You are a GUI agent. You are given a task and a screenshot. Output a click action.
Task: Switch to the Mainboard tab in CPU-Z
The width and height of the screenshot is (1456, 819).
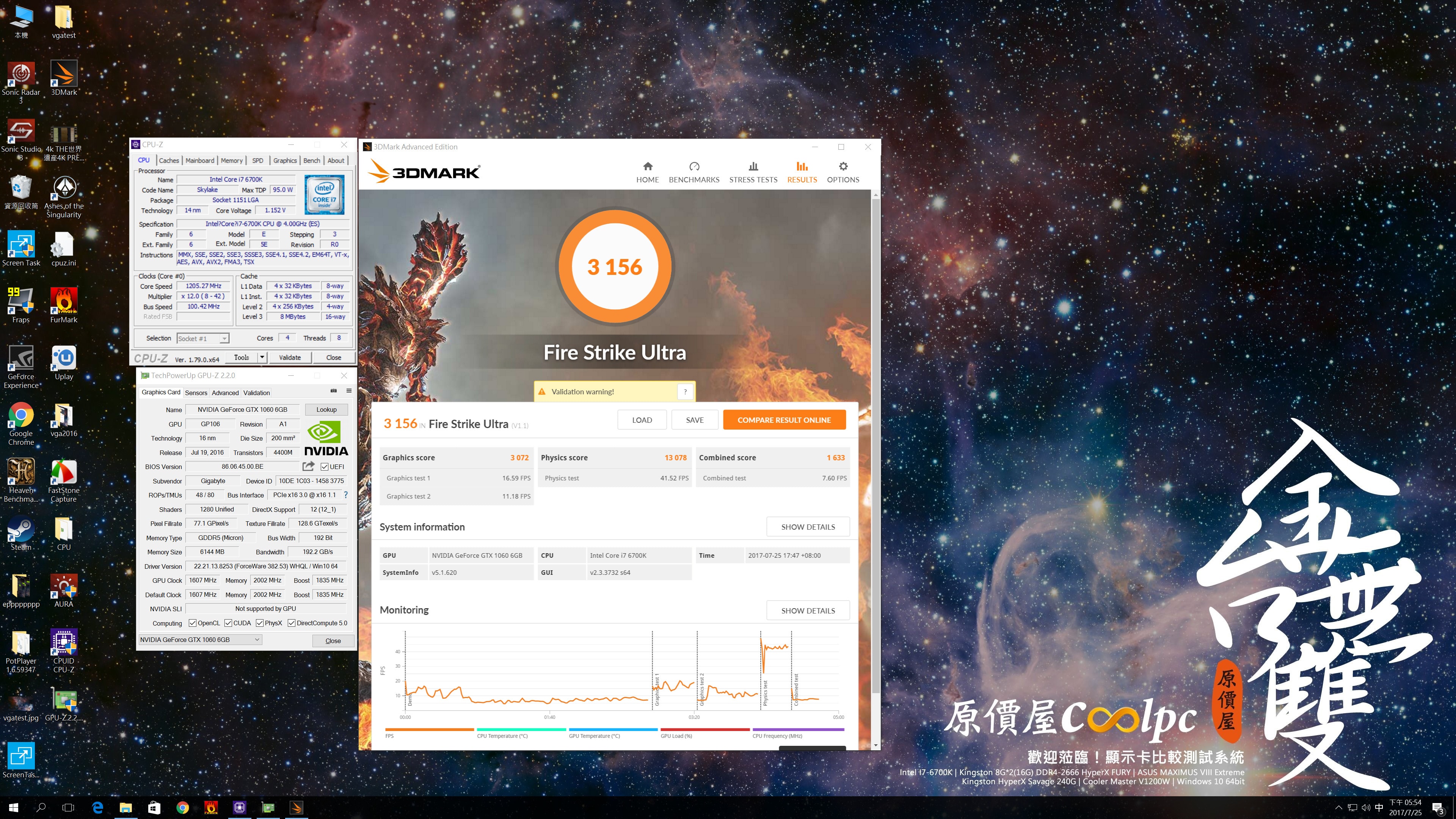tap(199, 160)
